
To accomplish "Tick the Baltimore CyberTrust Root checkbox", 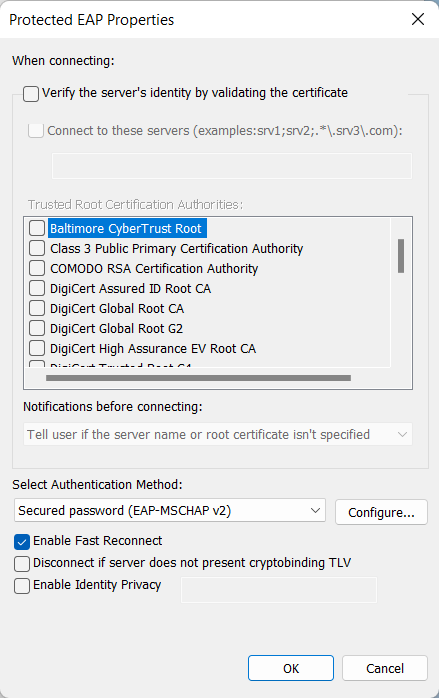I will (x=37, y=228).
